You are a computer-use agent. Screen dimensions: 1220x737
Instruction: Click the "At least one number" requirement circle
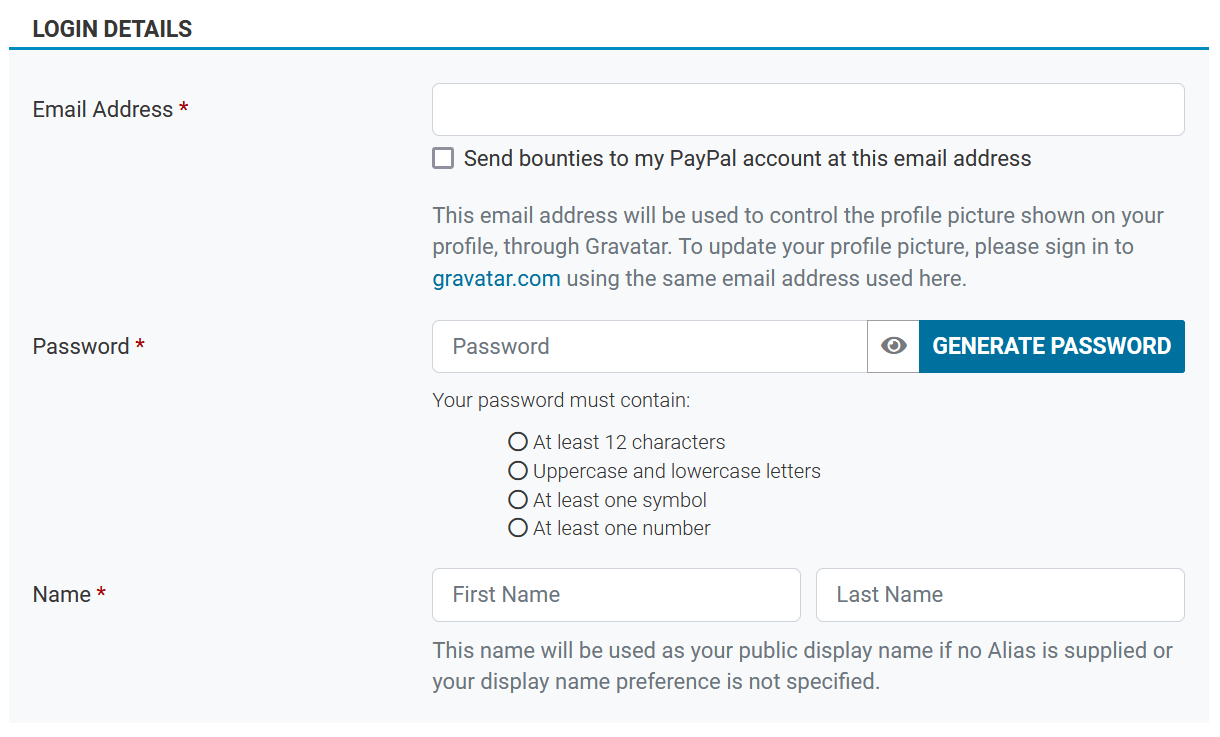click(518, 527)
